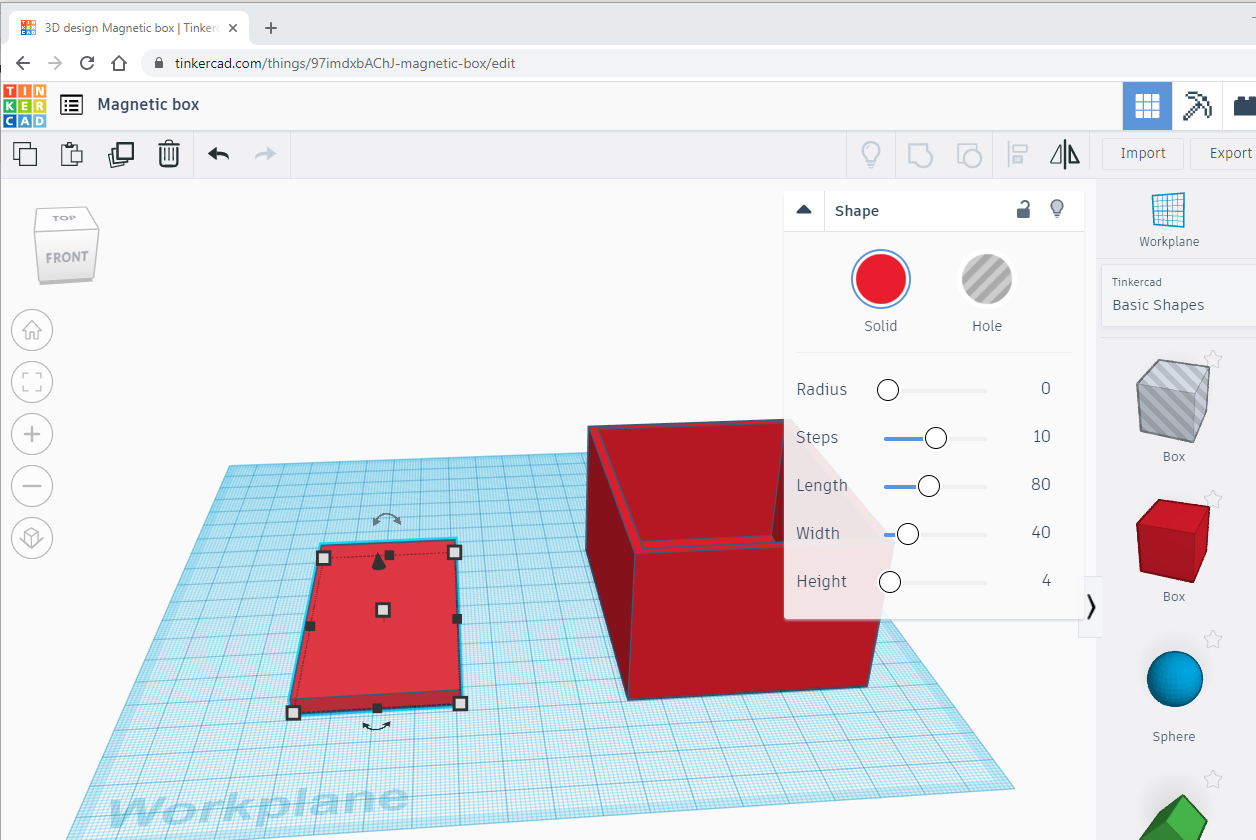Open the design list icon

click(x=71, y=104)
